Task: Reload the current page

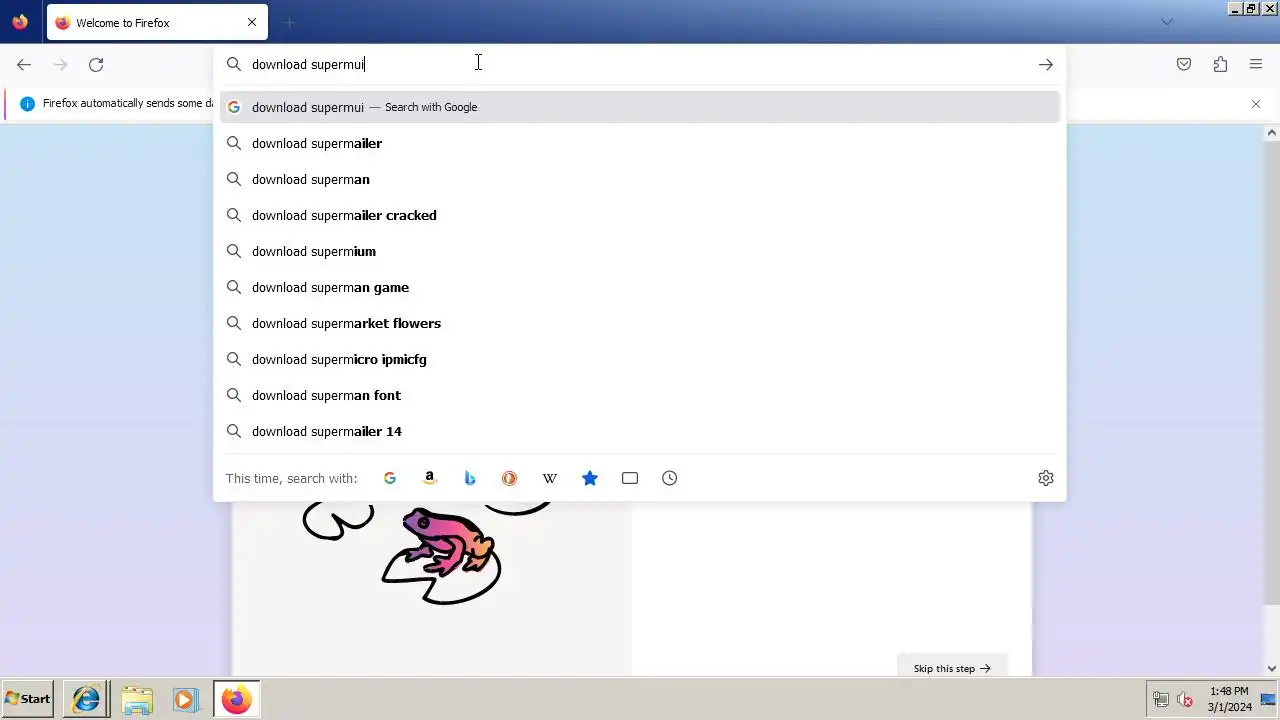Action: [x=96, y=64]
